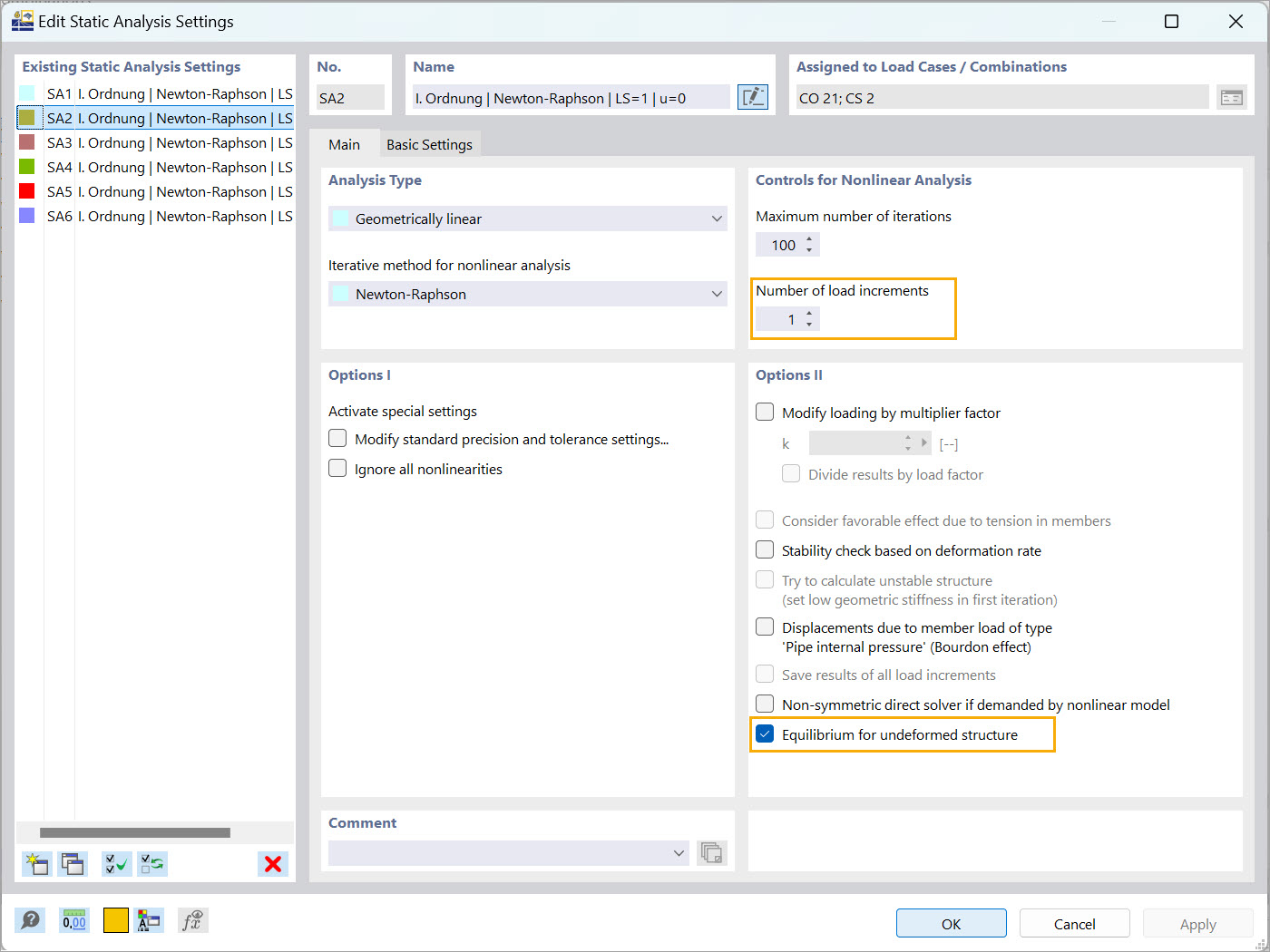1270x952 pixels.
Task: Confirm changes with OK
Action: click(951, 923)
